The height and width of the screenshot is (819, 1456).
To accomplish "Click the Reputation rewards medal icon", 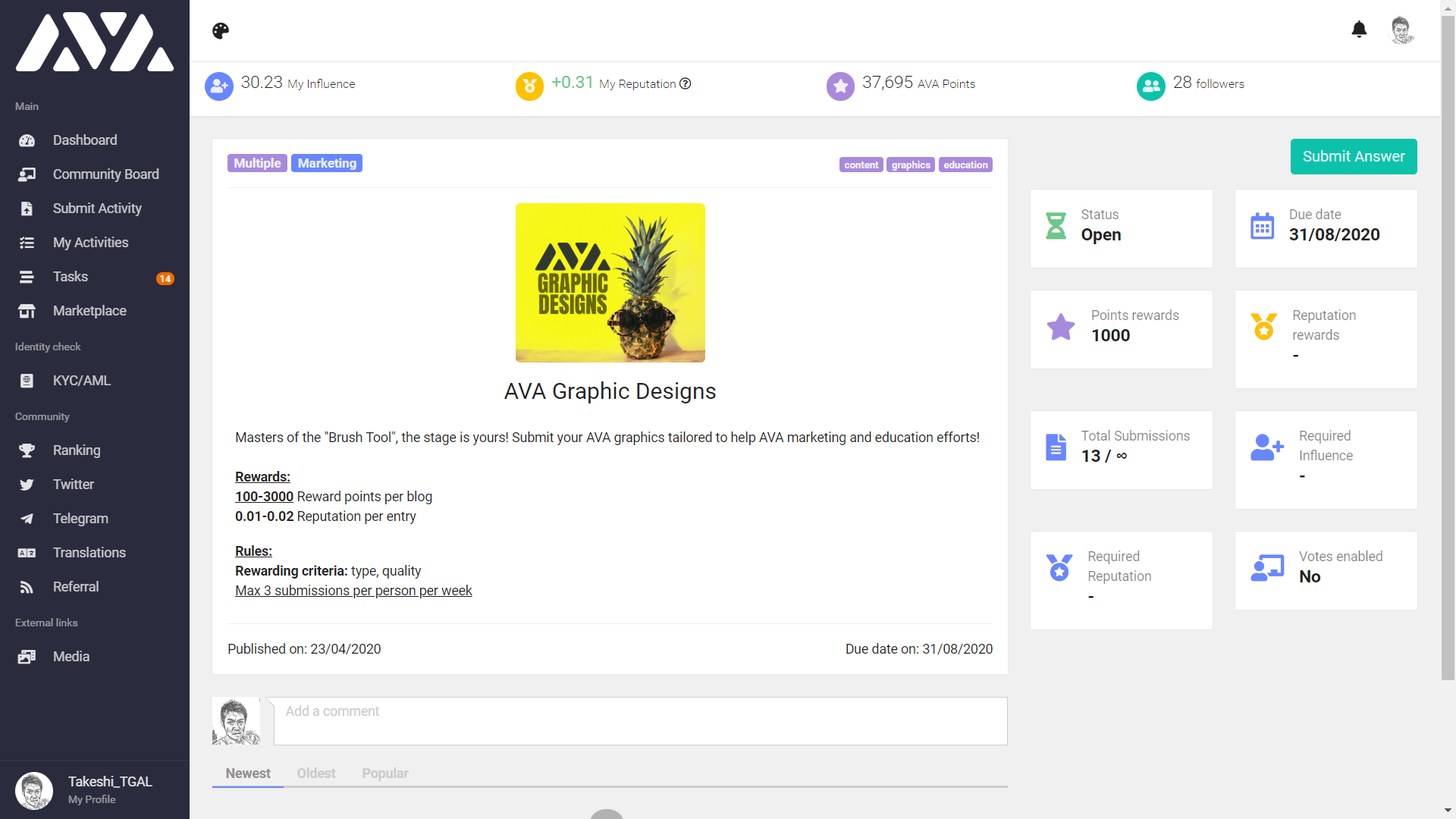I will tap(1263, 326).
